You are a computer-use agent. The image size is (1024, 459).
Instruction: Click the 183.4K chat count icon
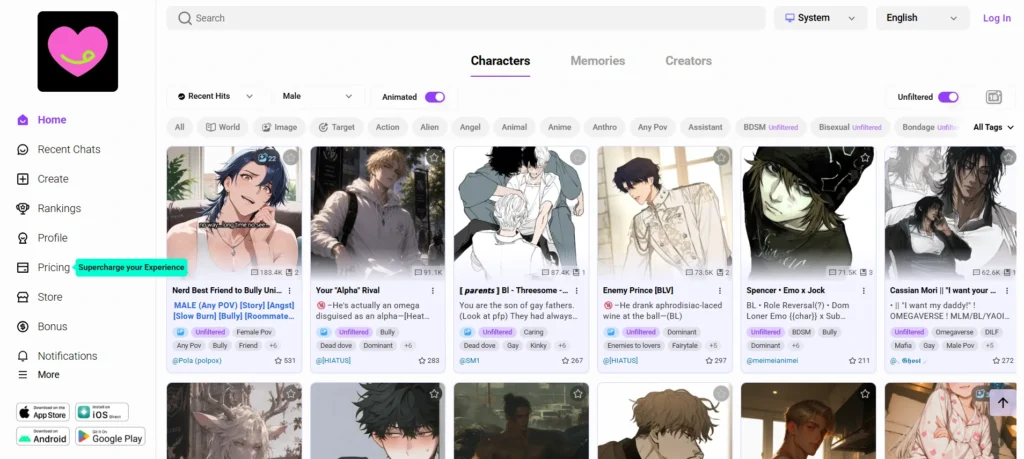point(254,272)
